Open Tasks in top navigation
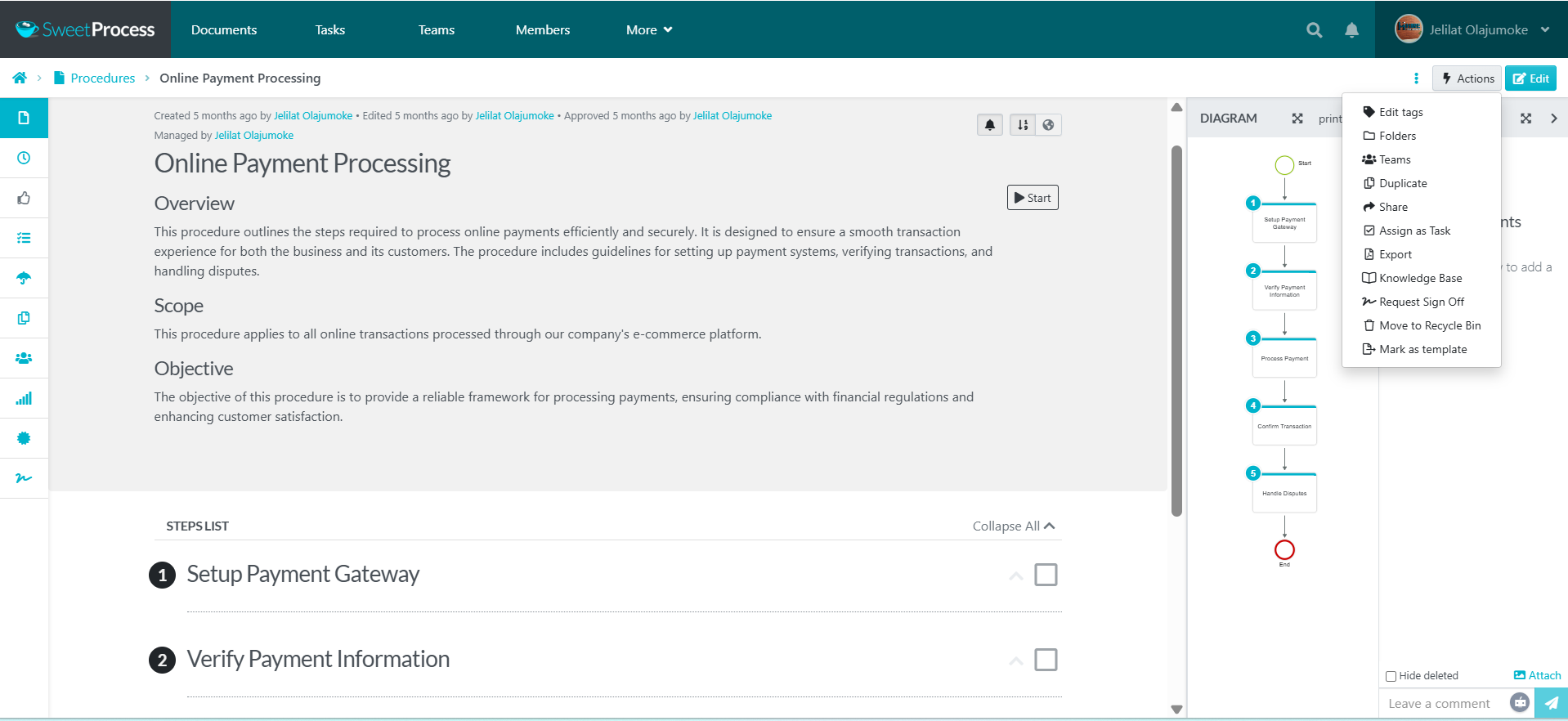The width and height of the screenshot is (1568, 721). tap(330, 29)
